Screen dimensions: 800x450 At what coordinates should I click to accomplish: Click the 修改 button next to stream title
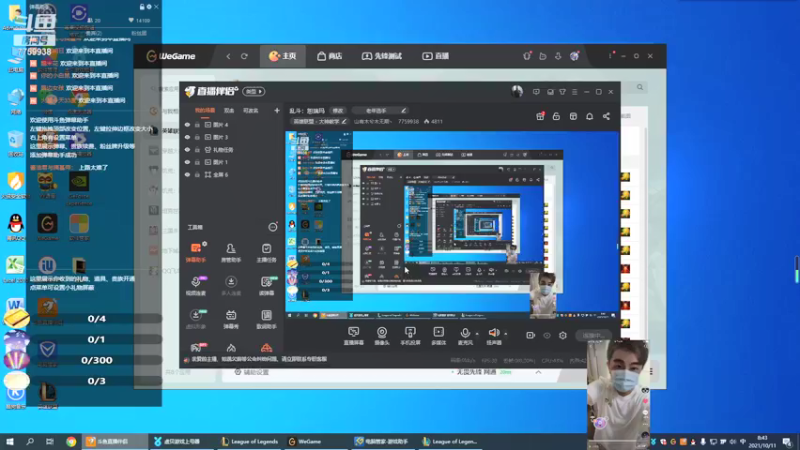338,111
